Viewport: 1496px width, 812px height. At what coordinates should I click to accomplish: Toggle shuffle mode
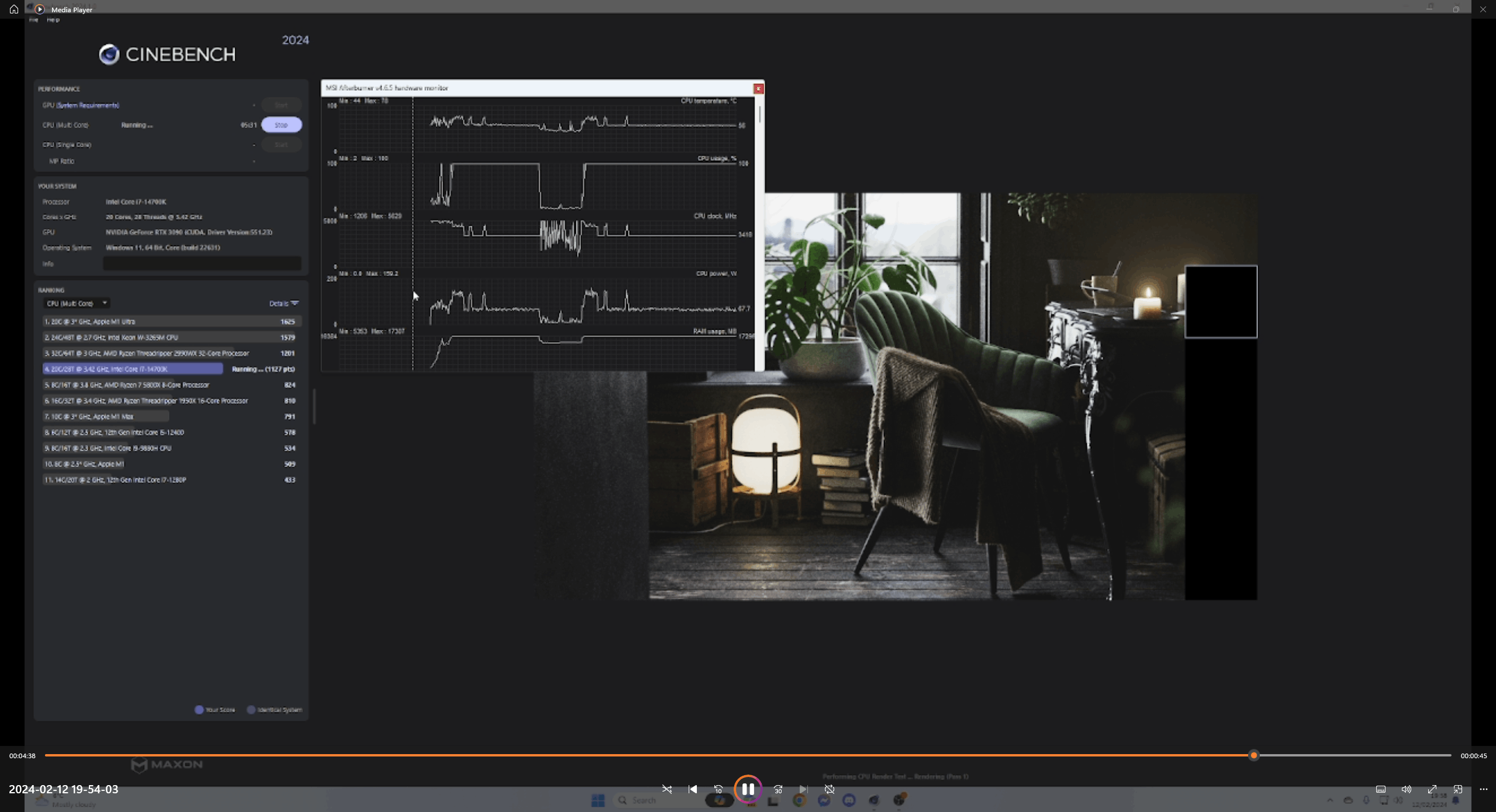666,789
